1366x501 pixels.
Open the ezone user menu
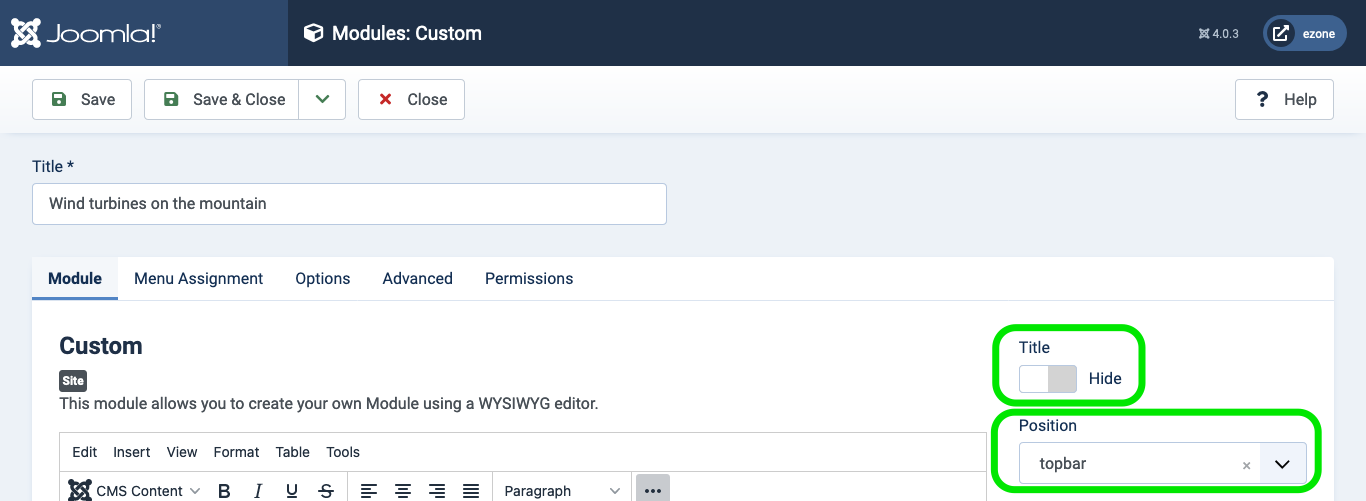pyautogui.click(x=1305, y=33)
